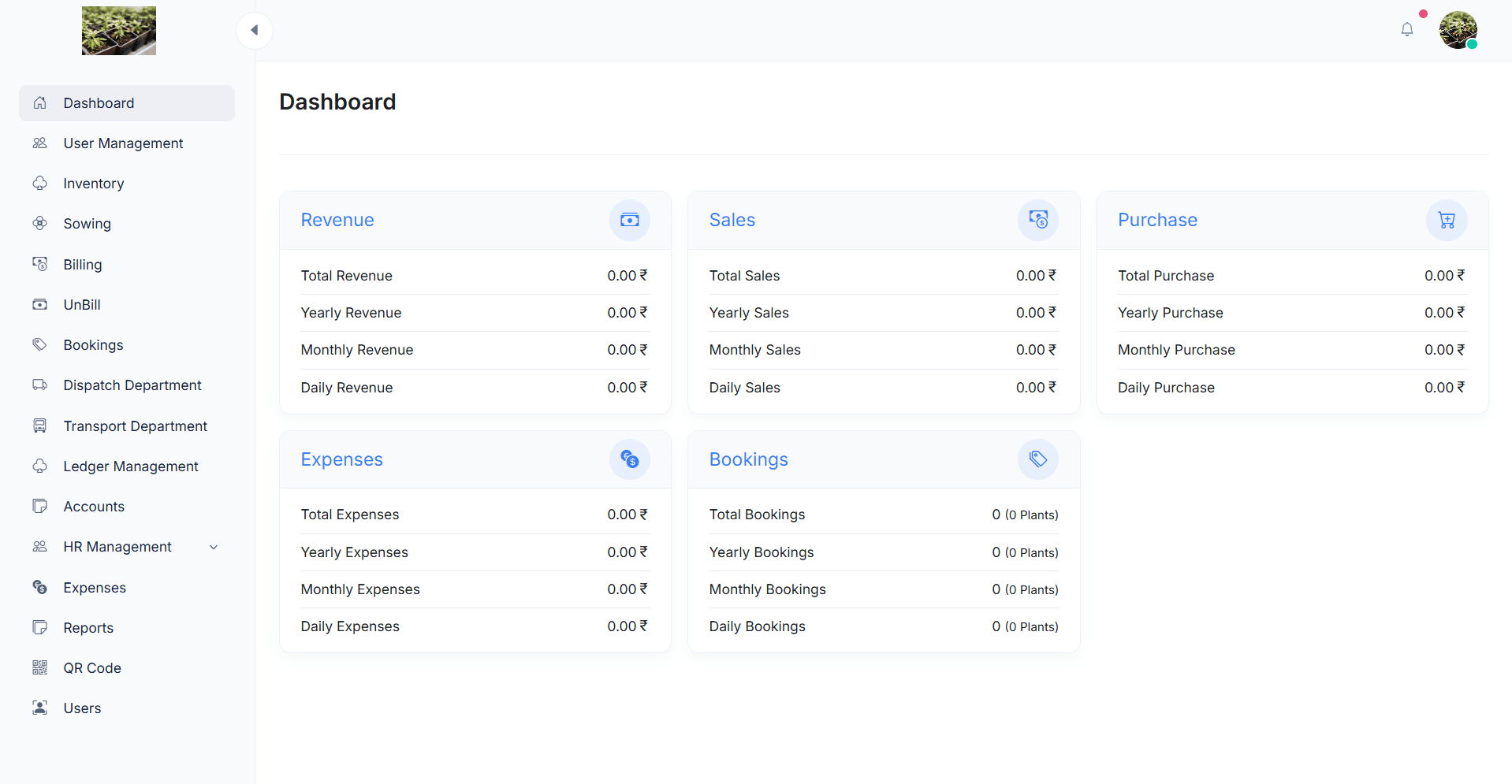This screenshot has width=1512, height=784.
Task: Open the user profile avatar
Action: coord(1457,30)
